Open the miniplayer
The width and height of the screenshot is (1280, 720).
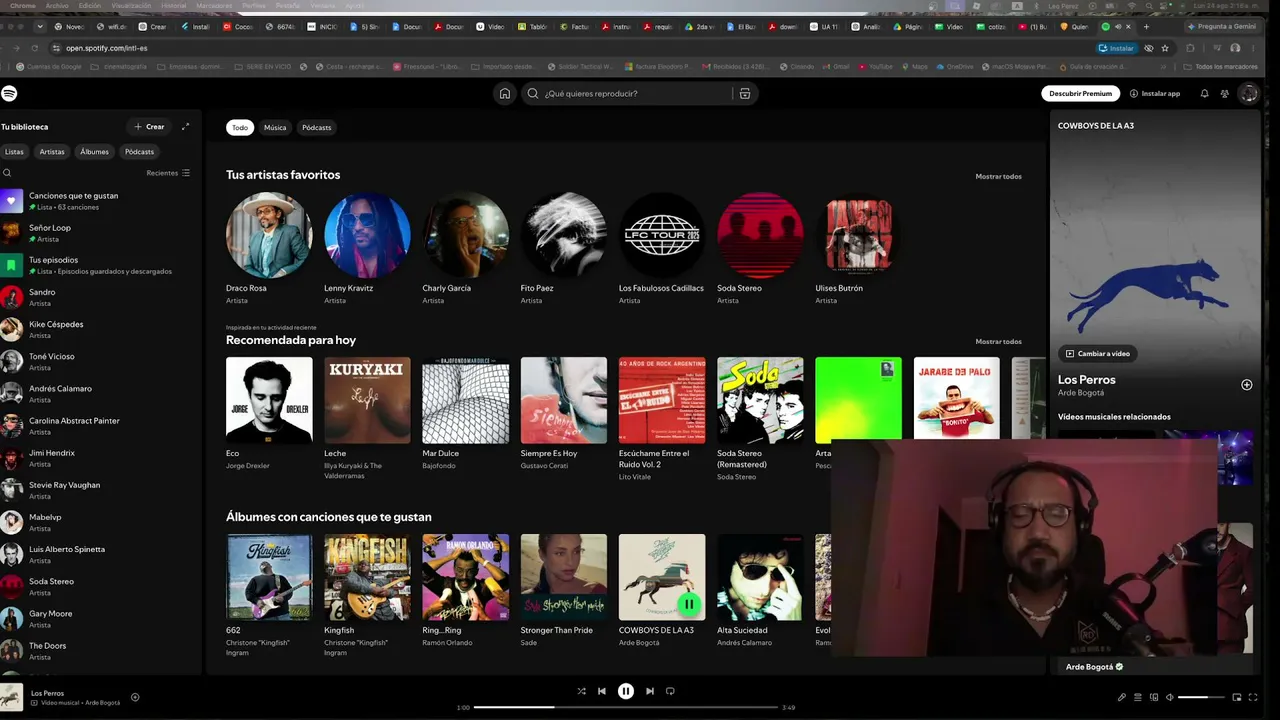1237,697
